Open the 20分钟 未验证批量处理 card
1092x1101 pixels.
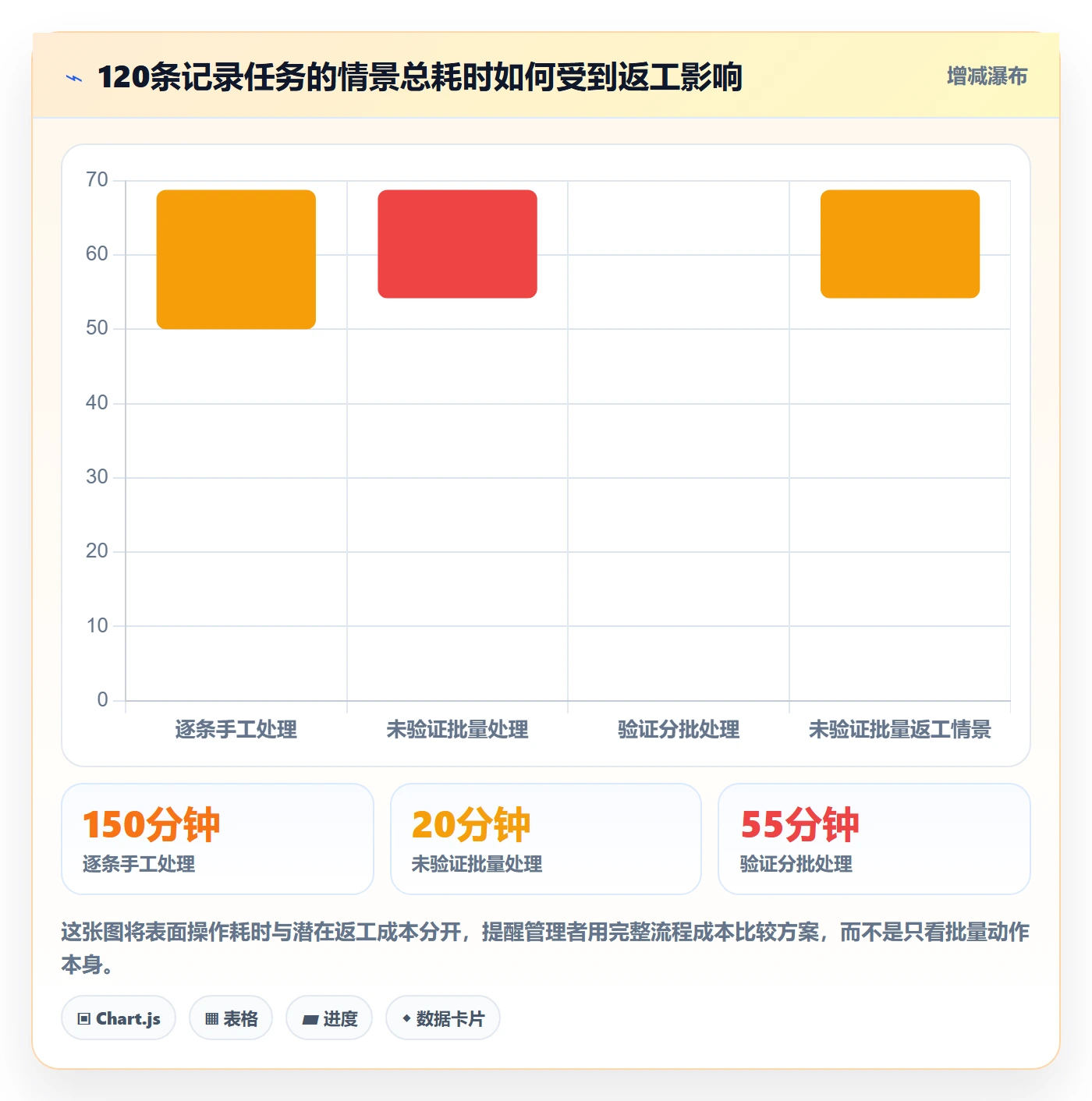546,839
